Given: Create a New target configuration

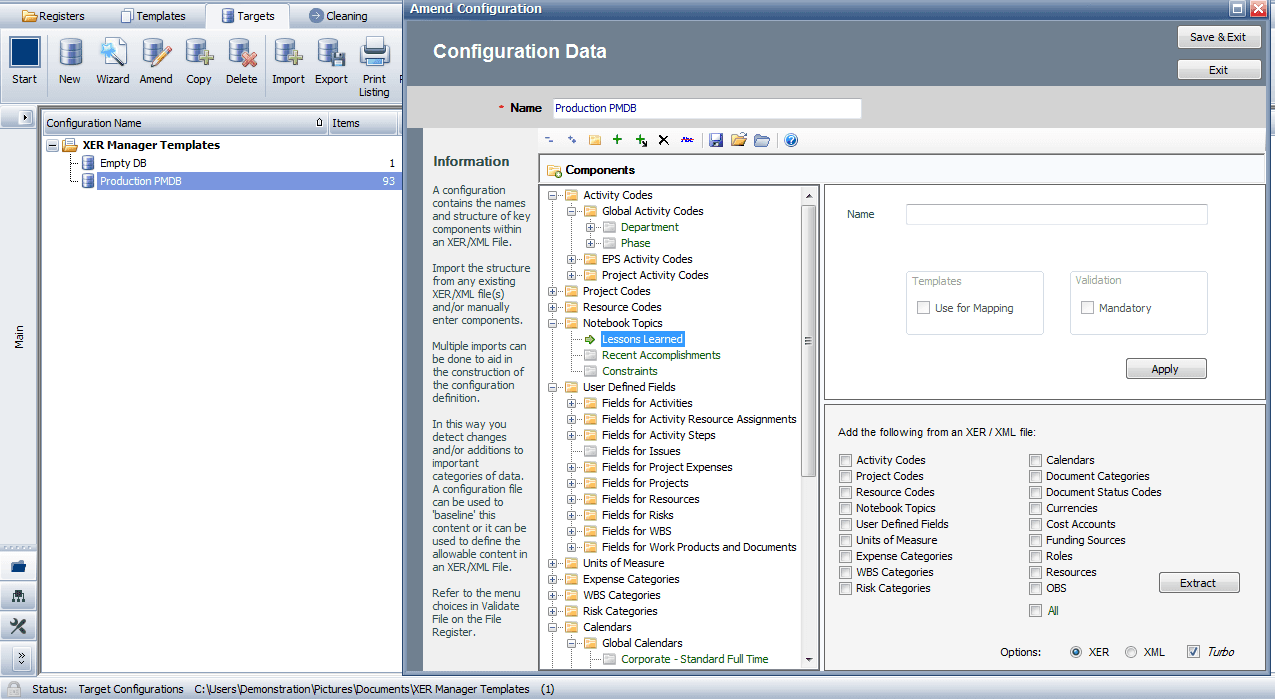Looking at the screenshot, I should [x=70, y=62].
